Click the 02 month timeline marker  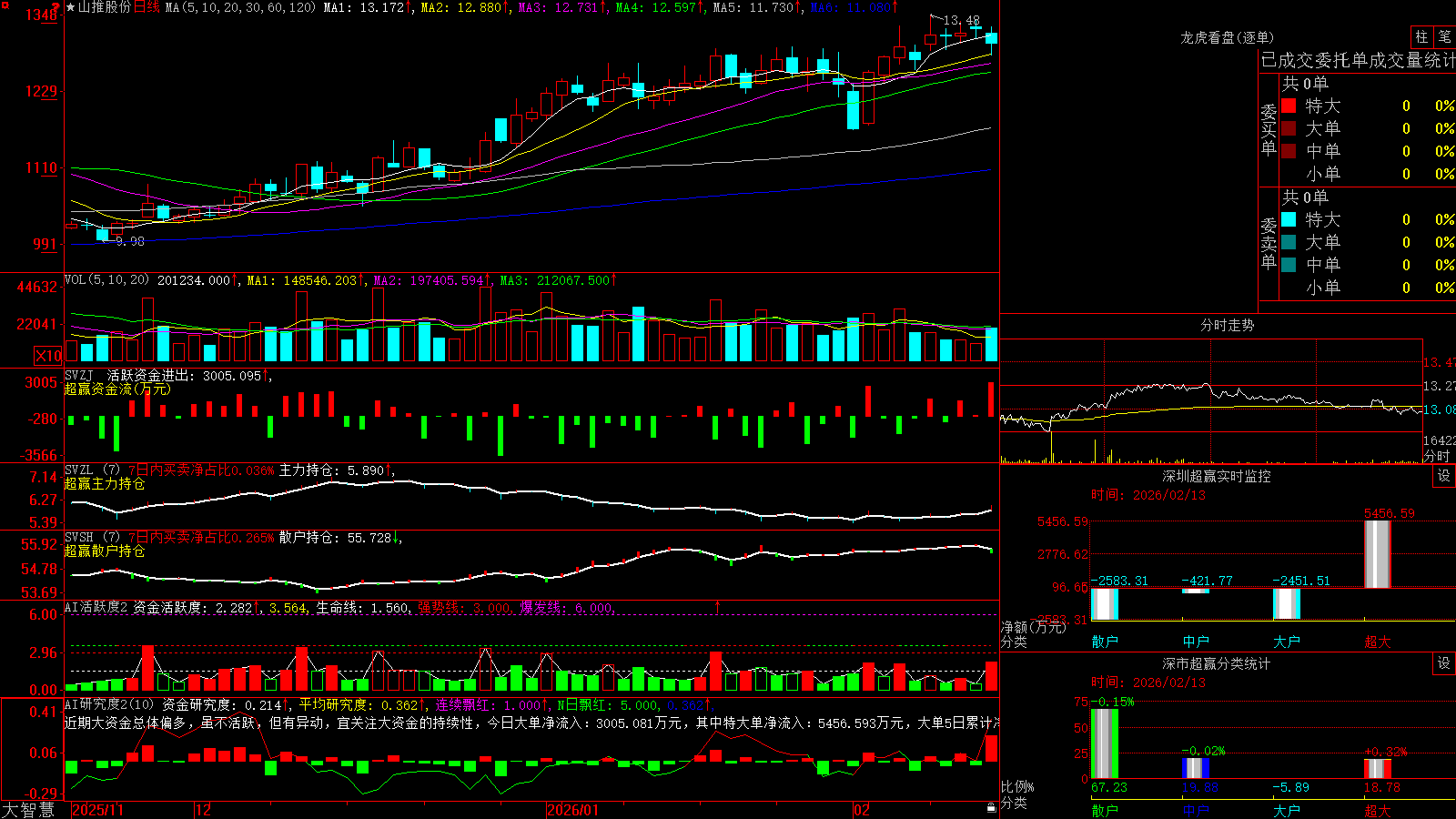point(862,810)
